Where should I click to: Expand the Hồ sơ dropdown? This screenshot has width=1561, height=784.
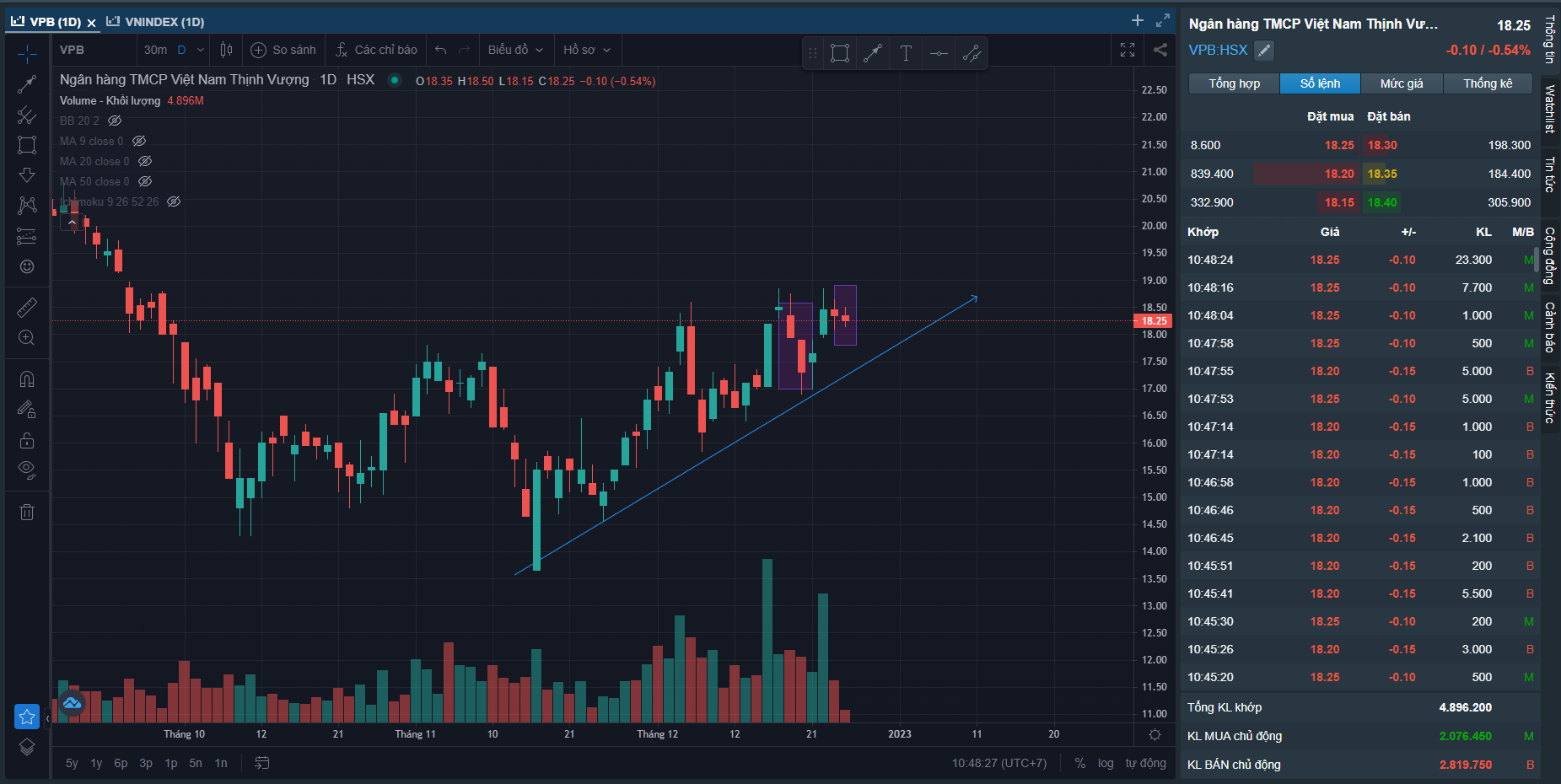[x=587, y=50]
